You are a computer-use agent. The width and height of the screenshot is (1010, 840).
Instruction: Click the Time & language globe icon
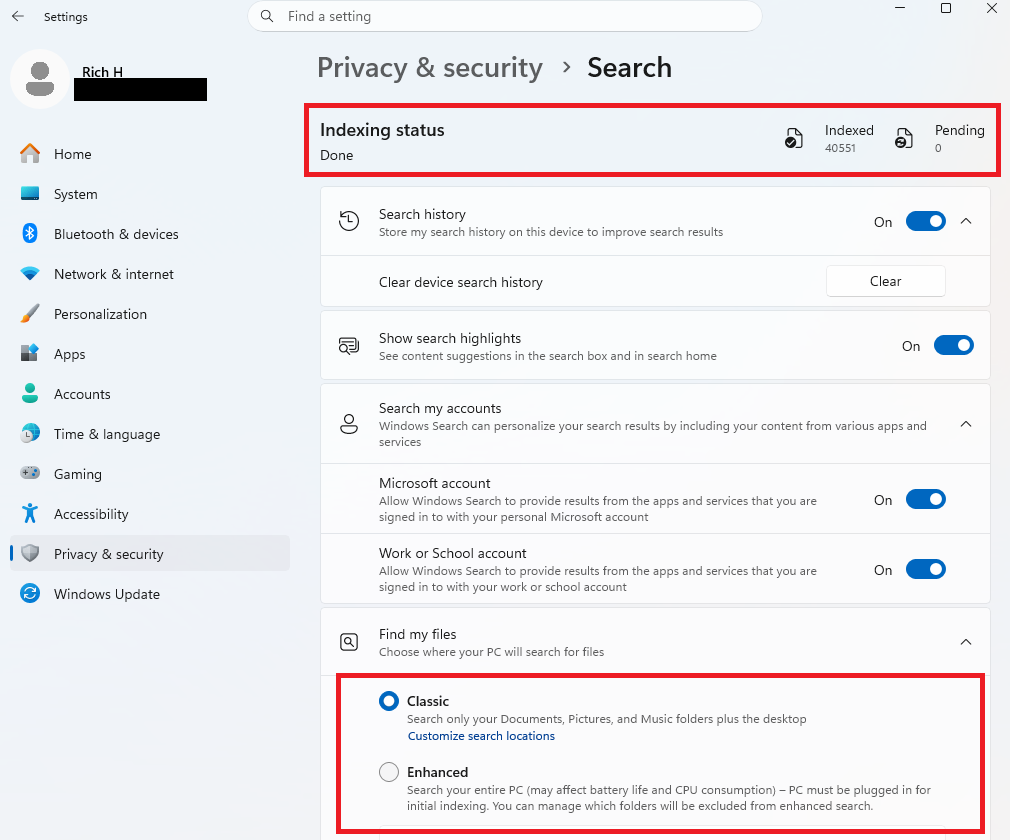(30, 434)
